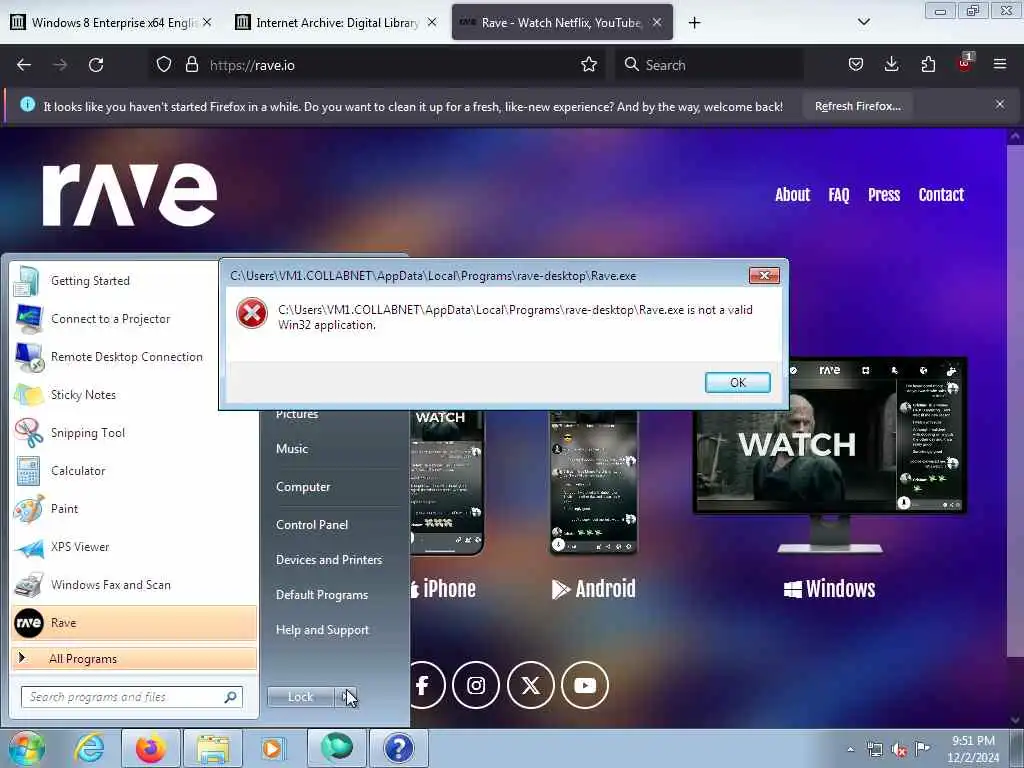Image resolution: width=1024 pixels, height=768 pixels.
Task: Click the uBlock extension icon with badge
Action: (965, 63)
